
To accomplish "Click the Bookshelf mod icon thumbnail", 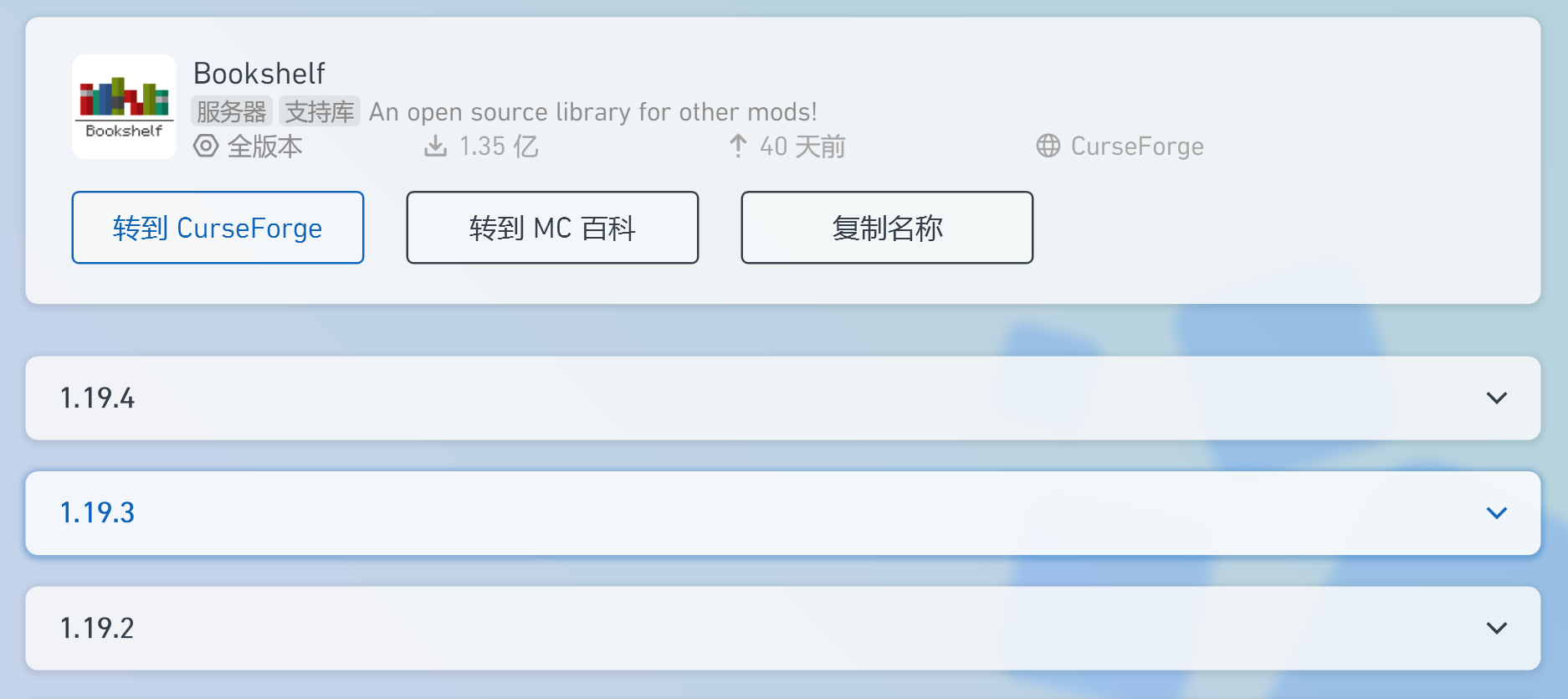I will [123, 105].
